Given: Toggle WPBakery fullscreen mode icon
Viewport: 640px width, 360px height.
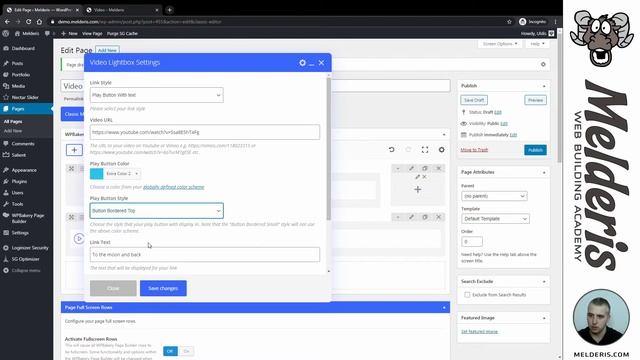Looking at the screenshot, I should point(425,150).
